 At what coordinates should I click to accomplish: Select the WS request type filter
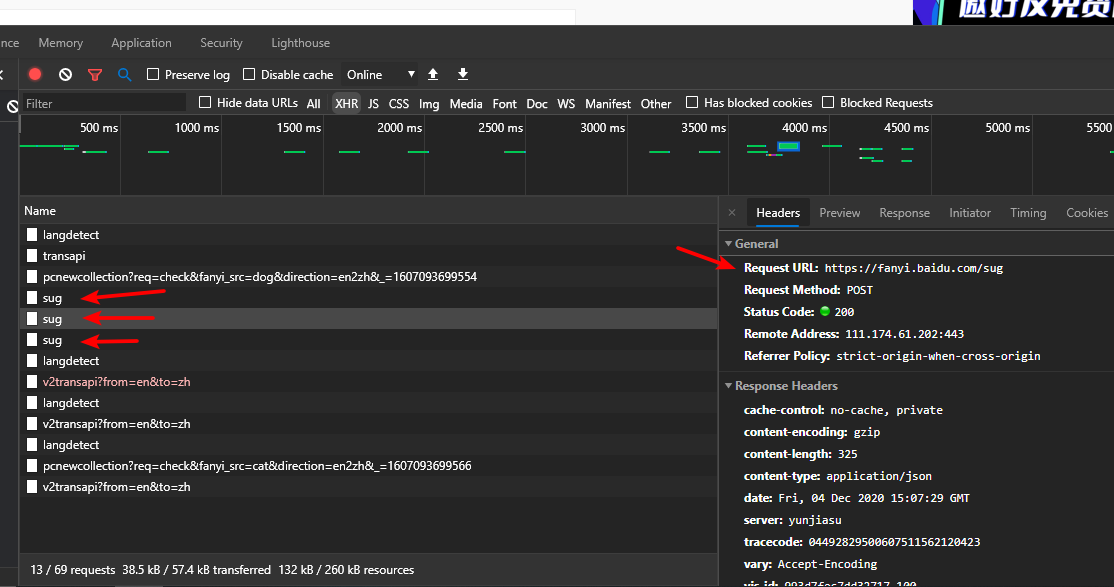566,104
